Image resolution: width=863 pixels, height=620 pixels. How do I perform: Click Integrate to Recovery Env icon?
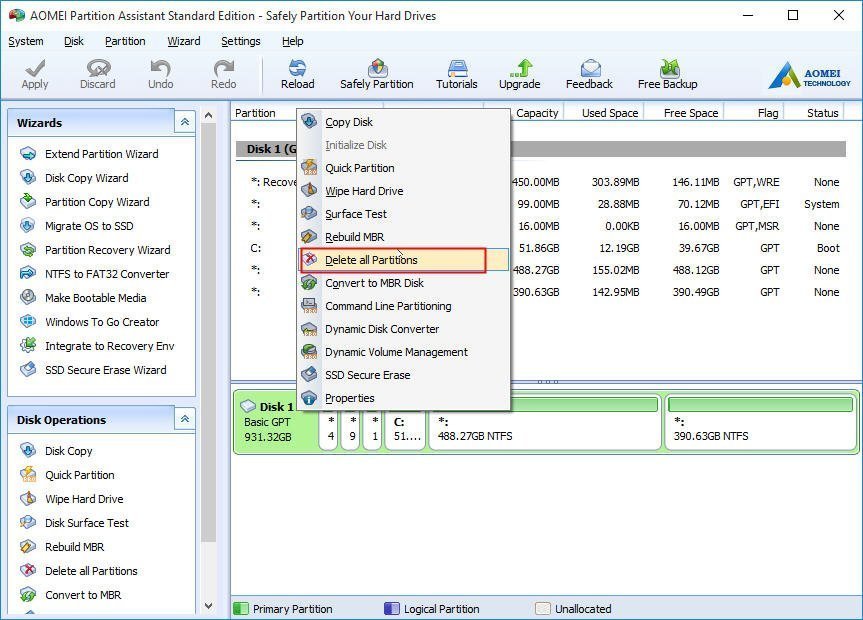tap(28, 346)
